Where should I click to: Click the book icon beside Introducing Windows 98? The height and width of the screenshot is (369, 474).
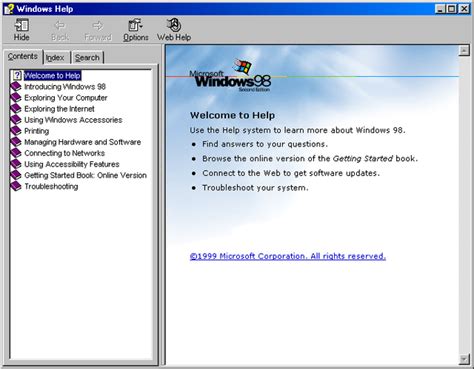[16, 87]
